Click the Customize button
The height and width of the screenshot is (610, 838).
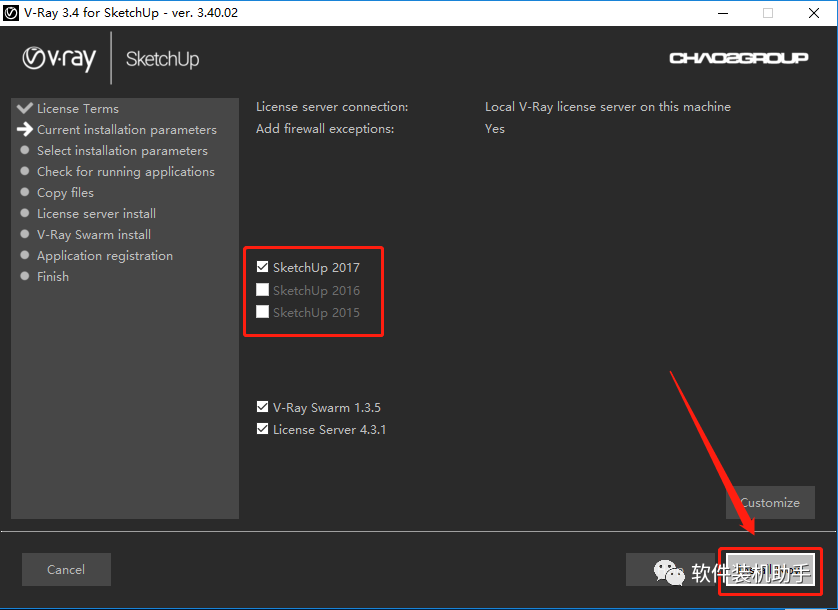coord(770,503)
